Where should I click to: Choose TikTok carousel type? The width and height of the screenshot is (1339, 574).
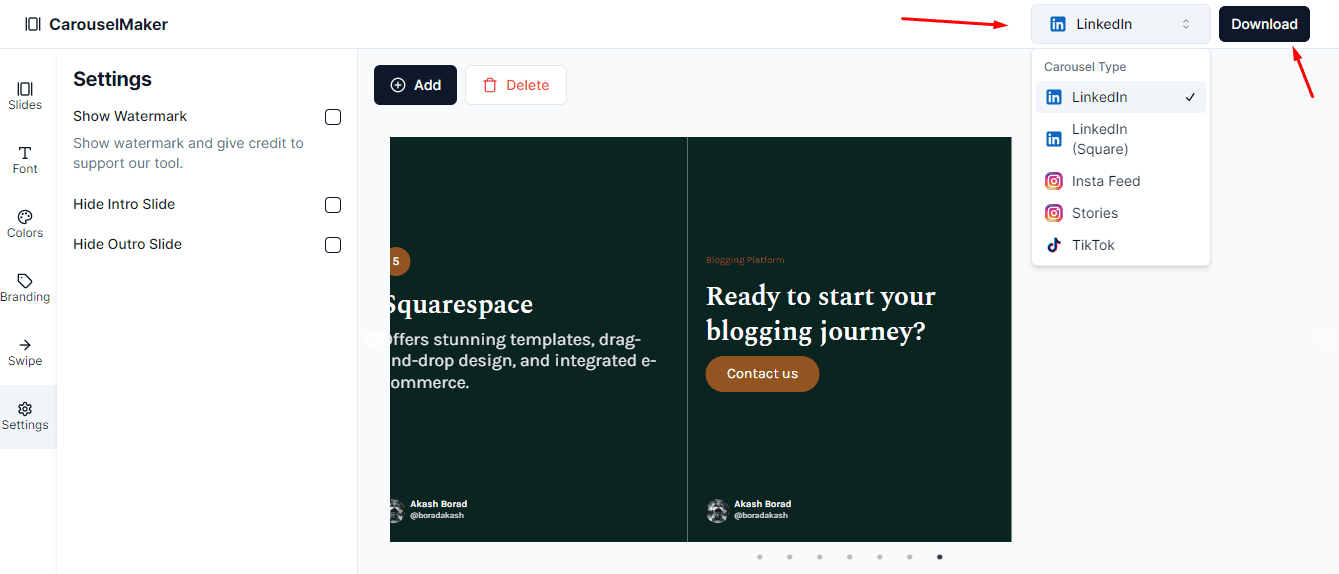tap(1121, 245)
